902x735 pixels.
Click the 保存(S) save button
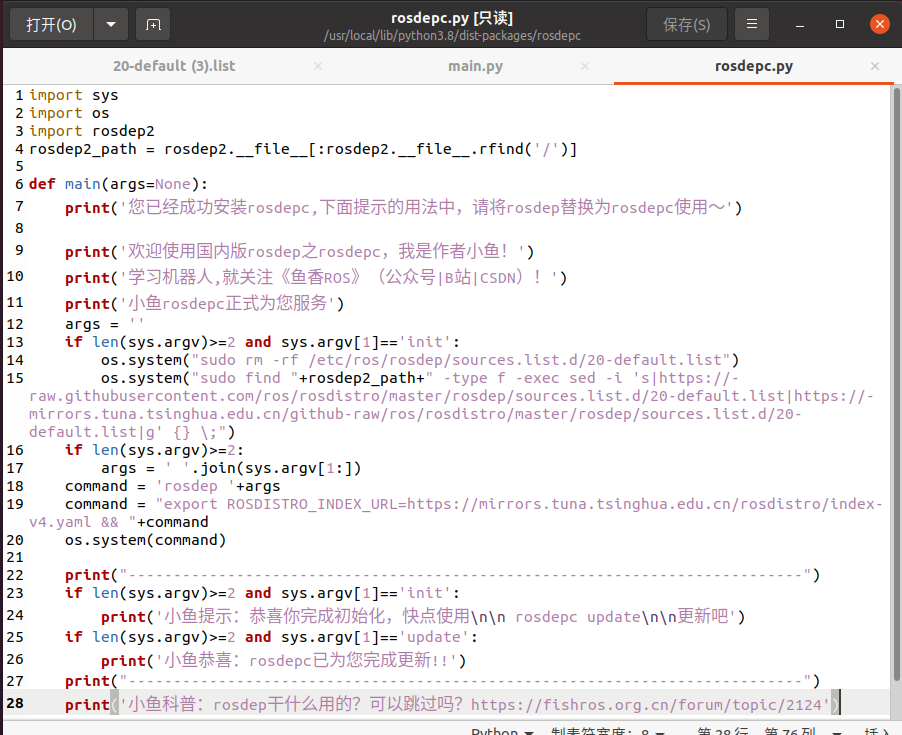click(x=686, y=24)
